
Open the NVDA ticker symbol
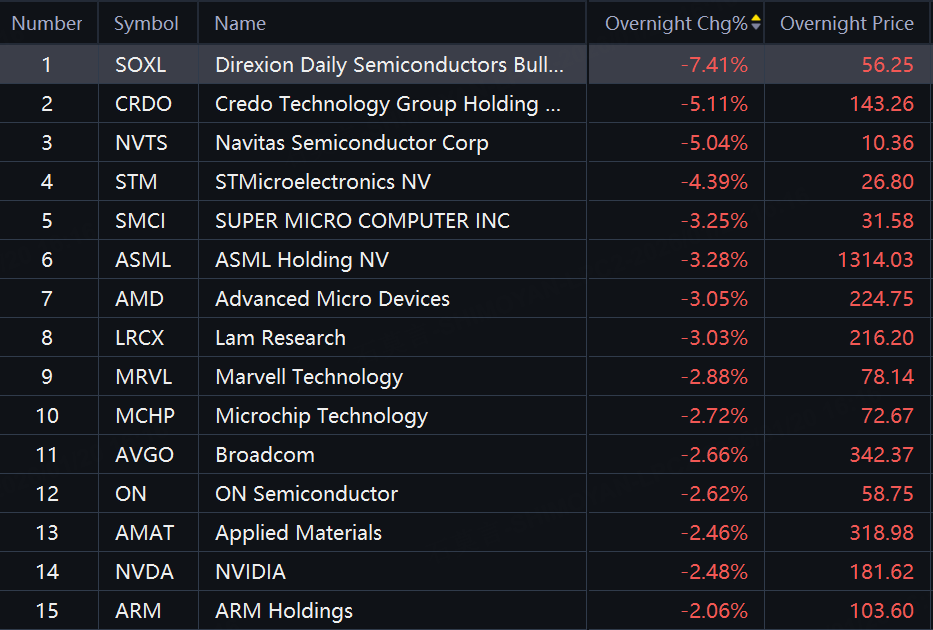click(x=144, y=572)
